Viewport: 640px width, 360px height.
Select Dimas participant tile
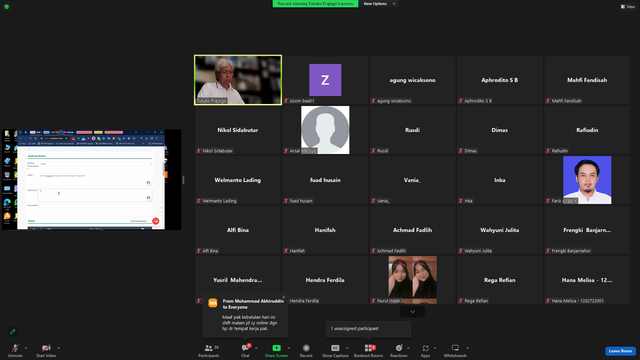(500, 130)
